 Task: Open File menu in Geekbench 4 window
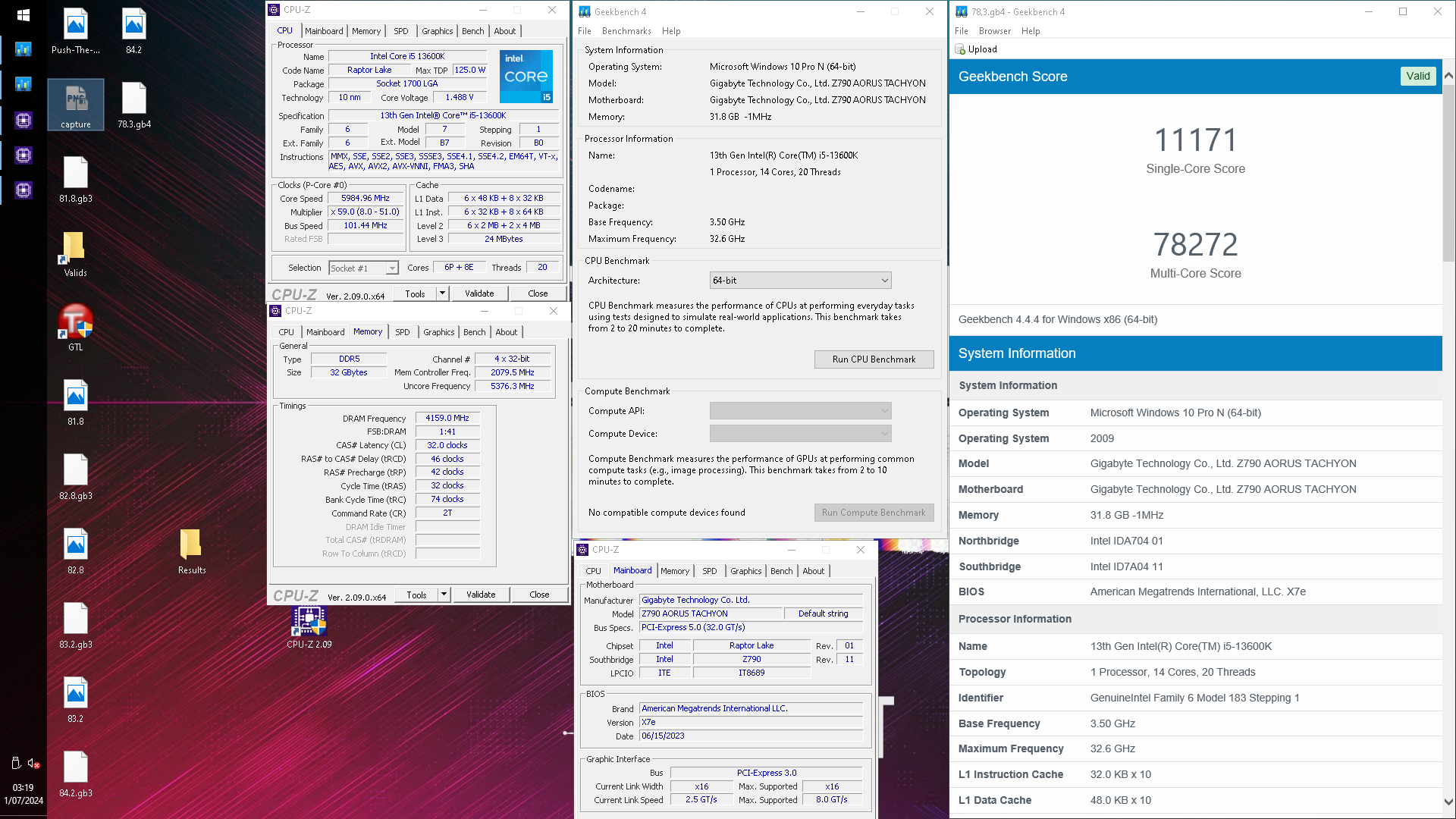point(584,31)
